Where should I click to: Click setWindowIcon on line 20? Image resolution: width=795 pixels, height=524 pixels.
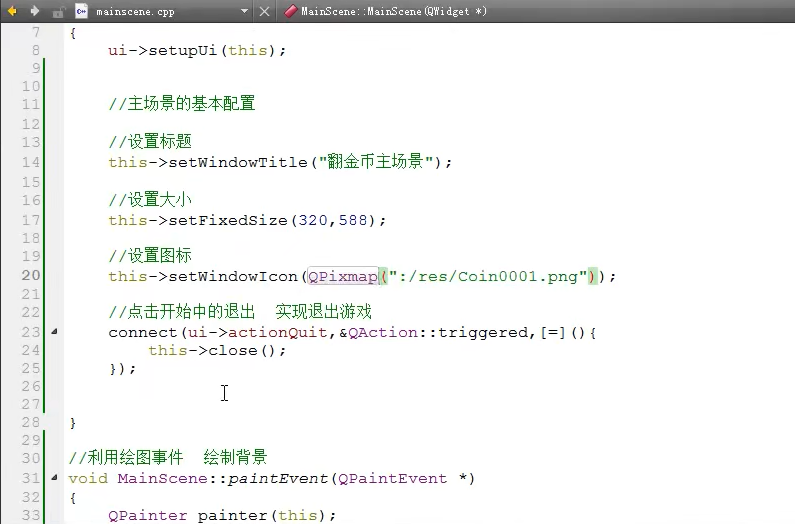[233, 276]
